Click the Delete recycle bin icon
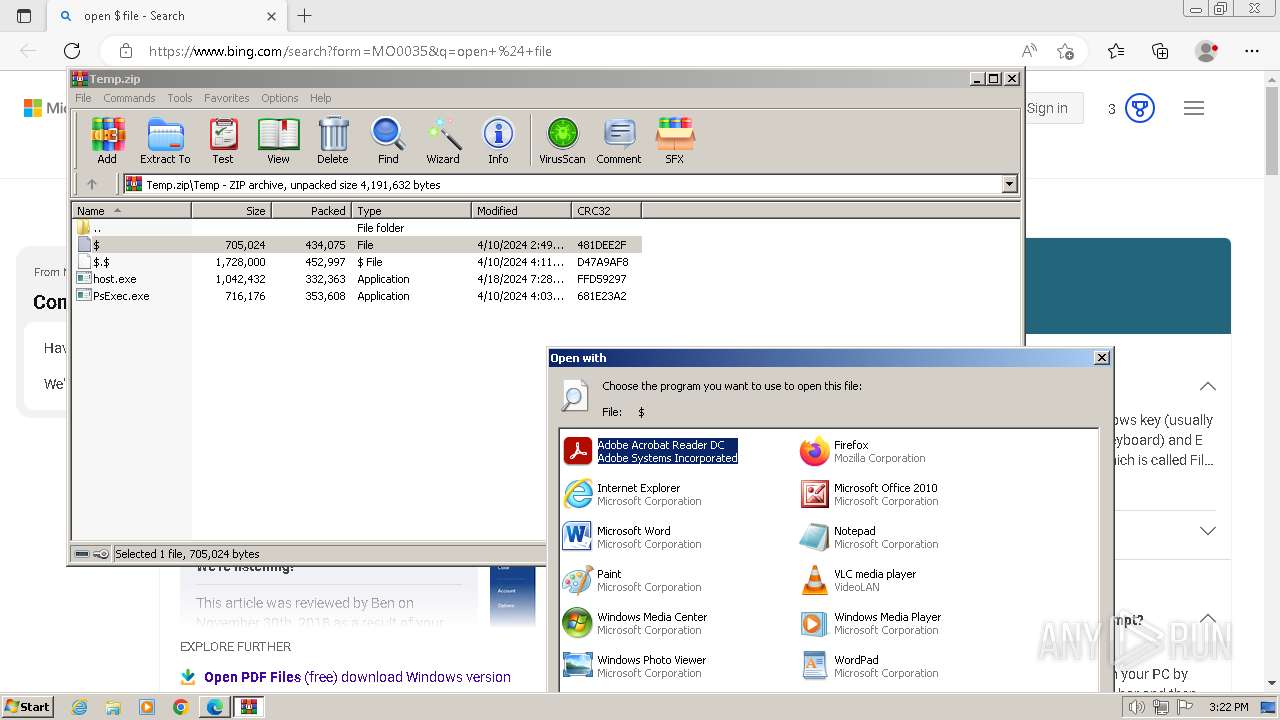Screen dimensions: 1280x720 click(333, 140)
